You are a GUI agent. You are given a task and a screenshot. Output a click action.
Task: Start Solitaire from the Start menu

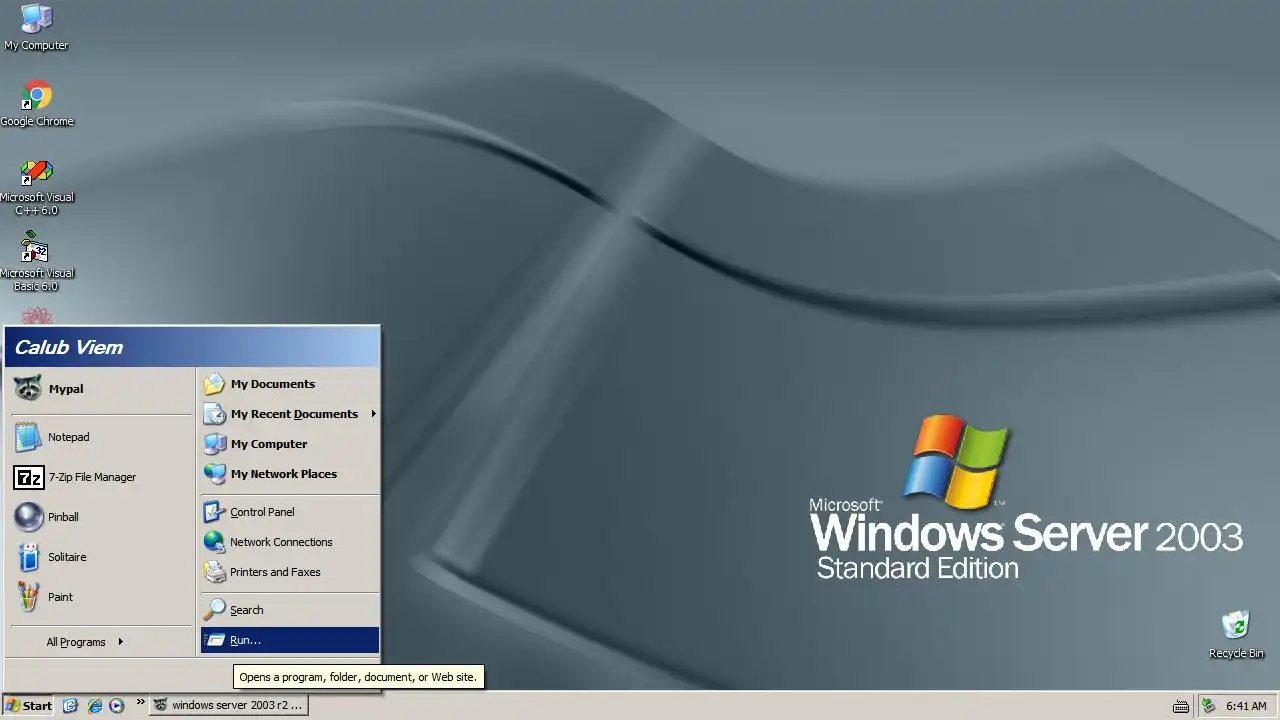(100, 557)
